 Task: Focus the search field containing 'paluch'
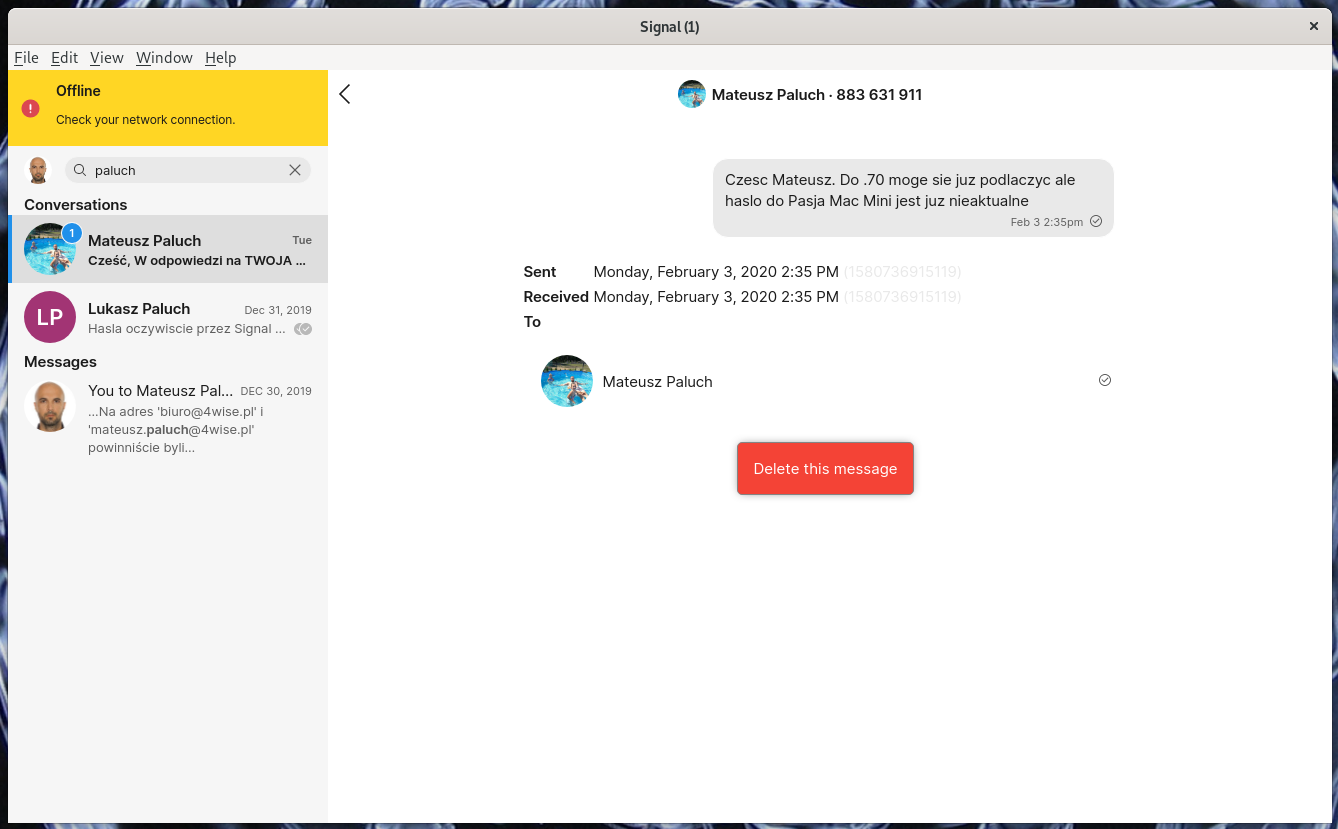(188, 170)
